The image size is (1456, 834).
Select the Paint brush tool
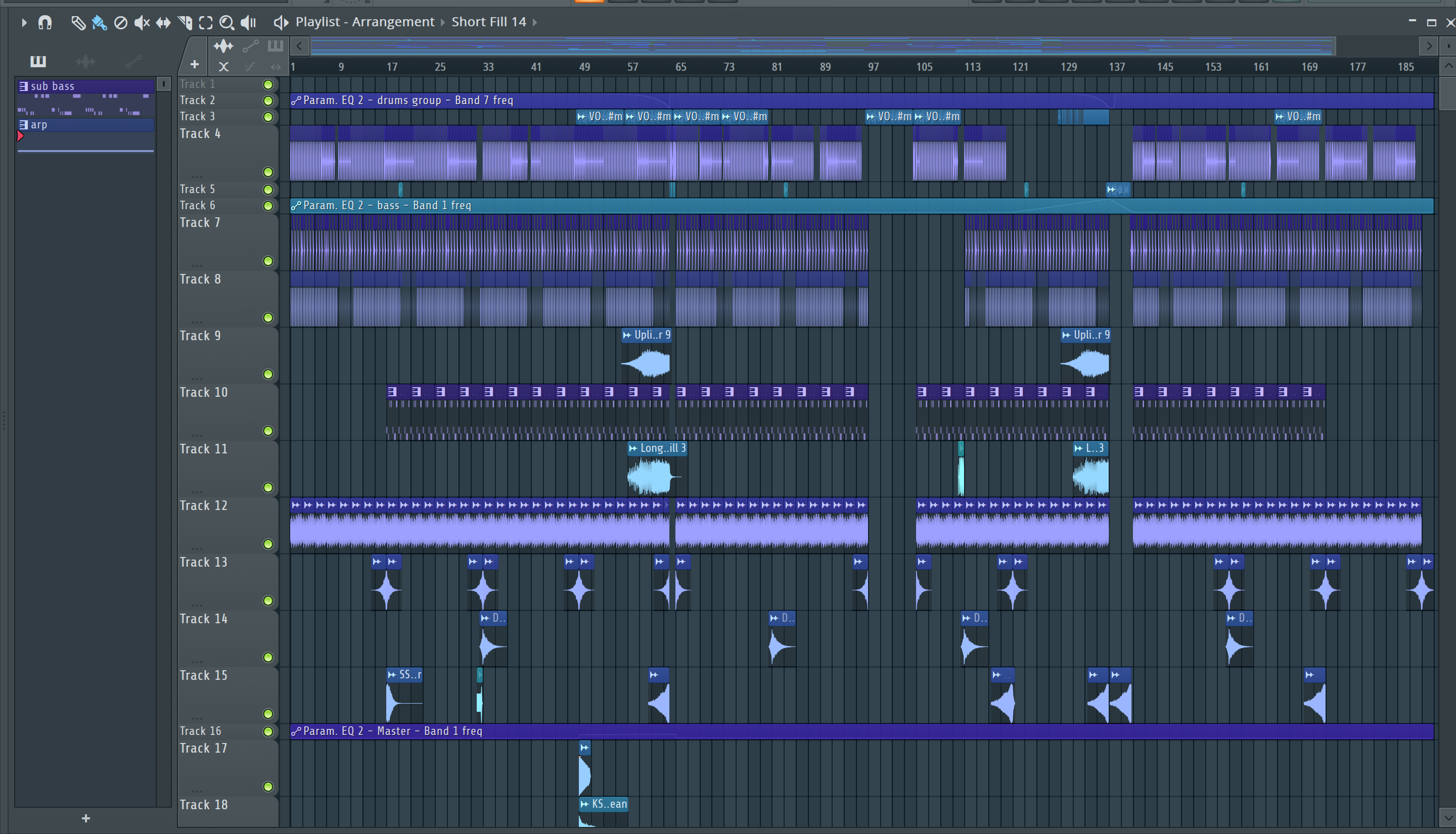pos(99,22)
